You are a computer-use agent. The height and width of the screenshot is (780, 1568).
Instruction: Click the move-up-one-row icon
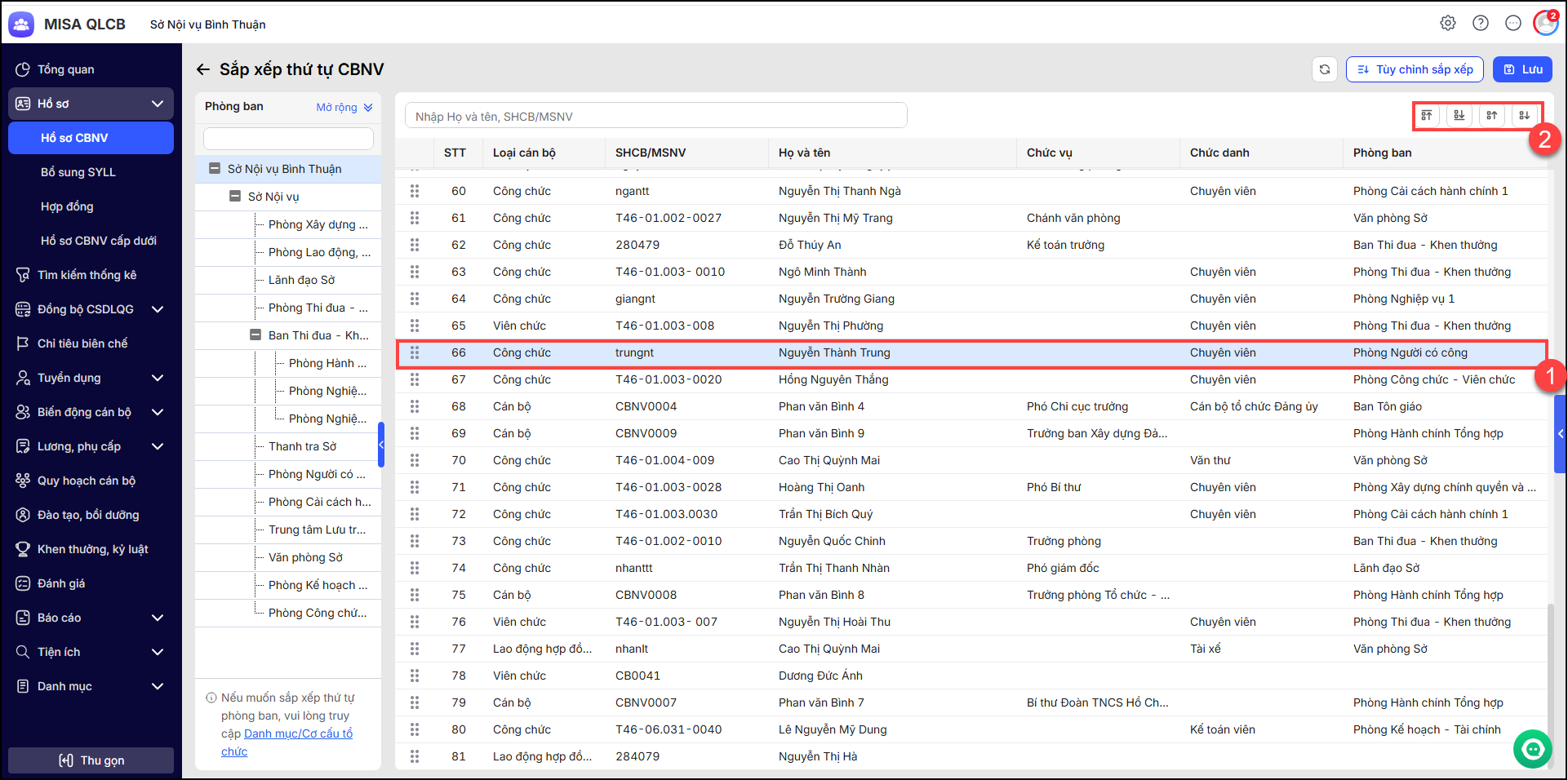tap(1491, 115)
